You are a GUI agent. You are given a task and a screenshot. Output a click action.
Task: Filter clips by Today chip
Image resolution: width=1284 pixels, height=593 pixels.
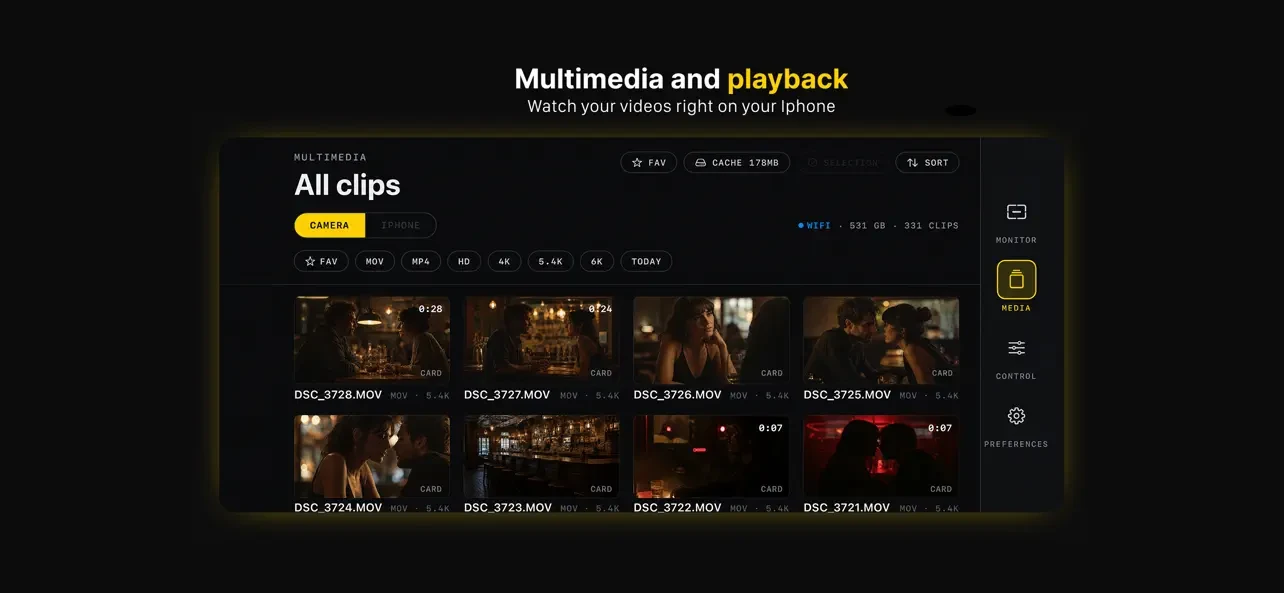coord(646,261)
